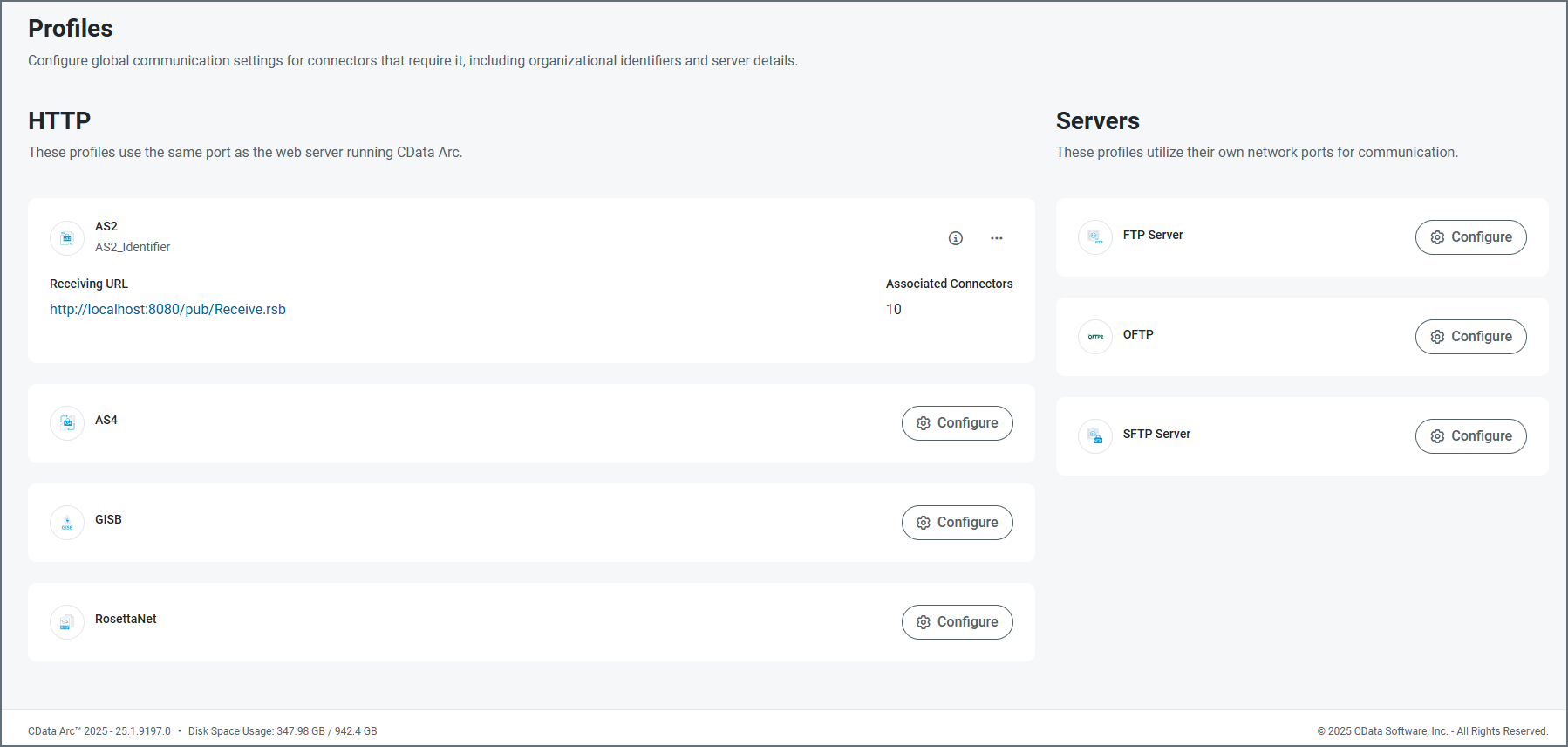1568x747 pixels.
Task: Open the AS2 Receiving URL link
Action: click(x=167, y=309)
